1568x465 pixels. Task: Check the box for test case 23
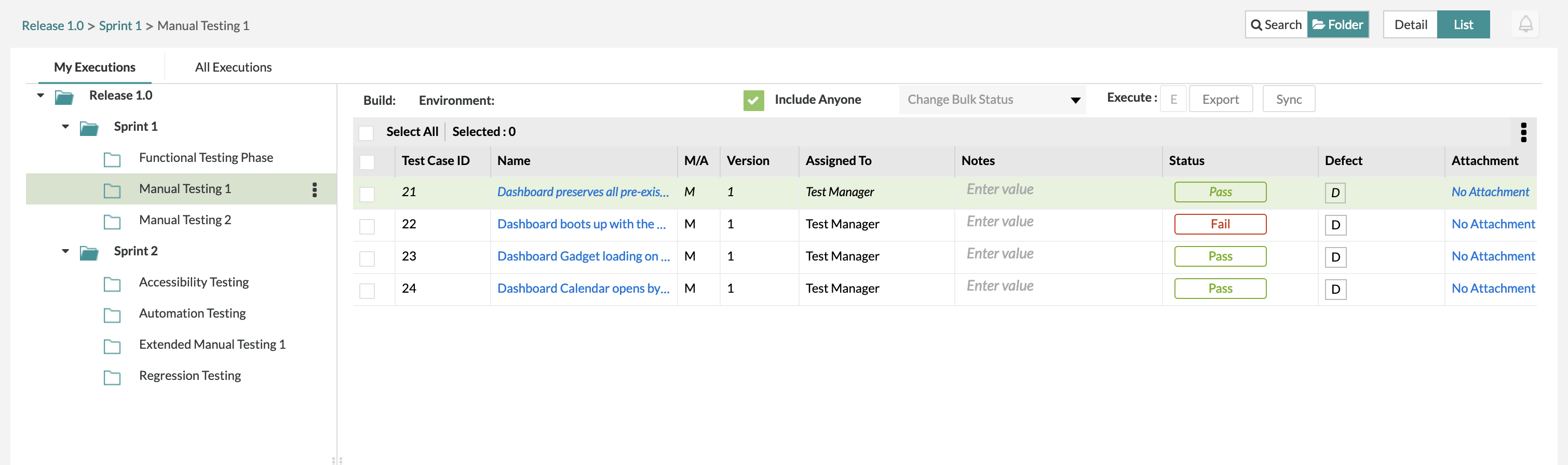(367, 258)
